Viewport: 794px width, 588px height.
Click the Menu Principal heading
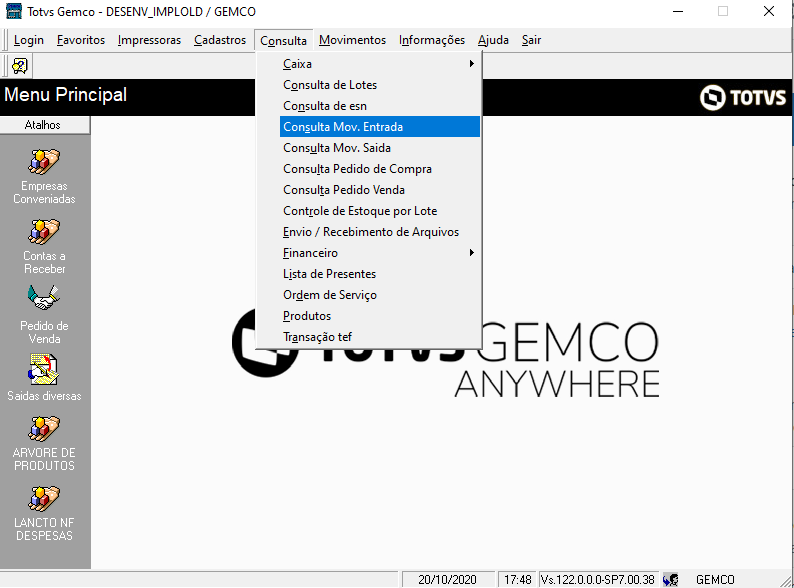pos(66,95)
